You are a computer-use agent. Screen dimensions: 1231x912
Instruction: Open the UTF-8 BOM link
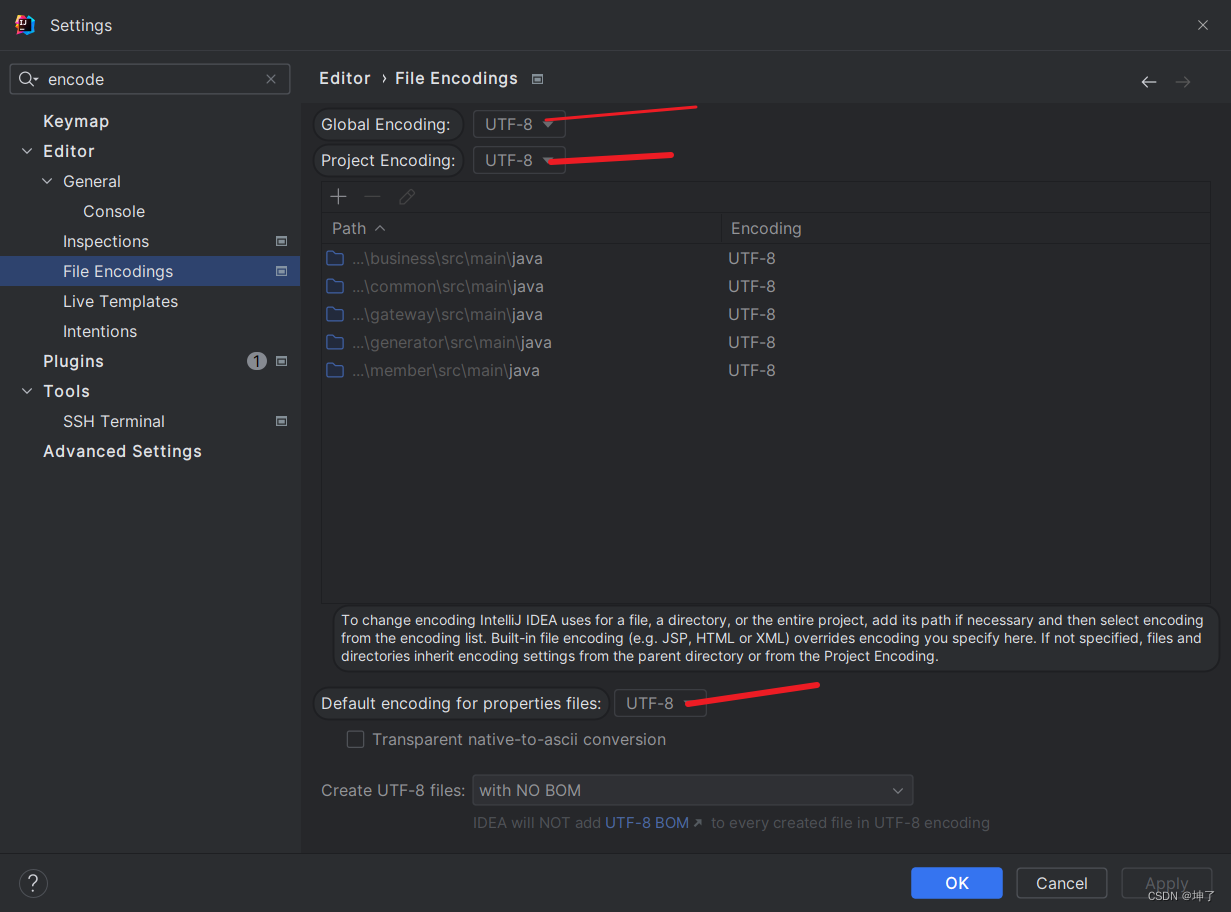tap(646, 822)
